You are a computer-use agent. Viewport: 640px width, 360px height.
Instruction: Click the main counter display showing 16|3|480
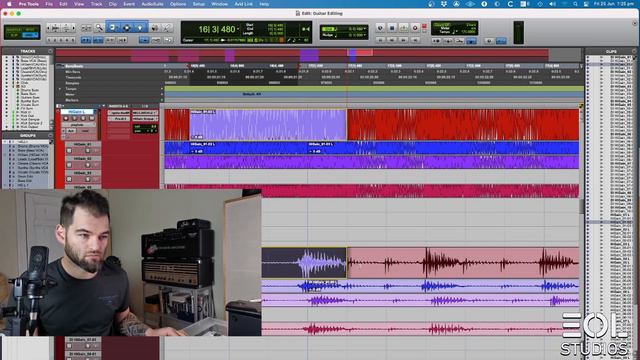216,29
